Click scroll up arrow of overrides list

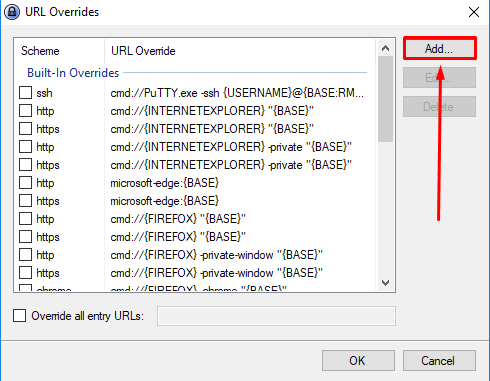tap(385, 48)
